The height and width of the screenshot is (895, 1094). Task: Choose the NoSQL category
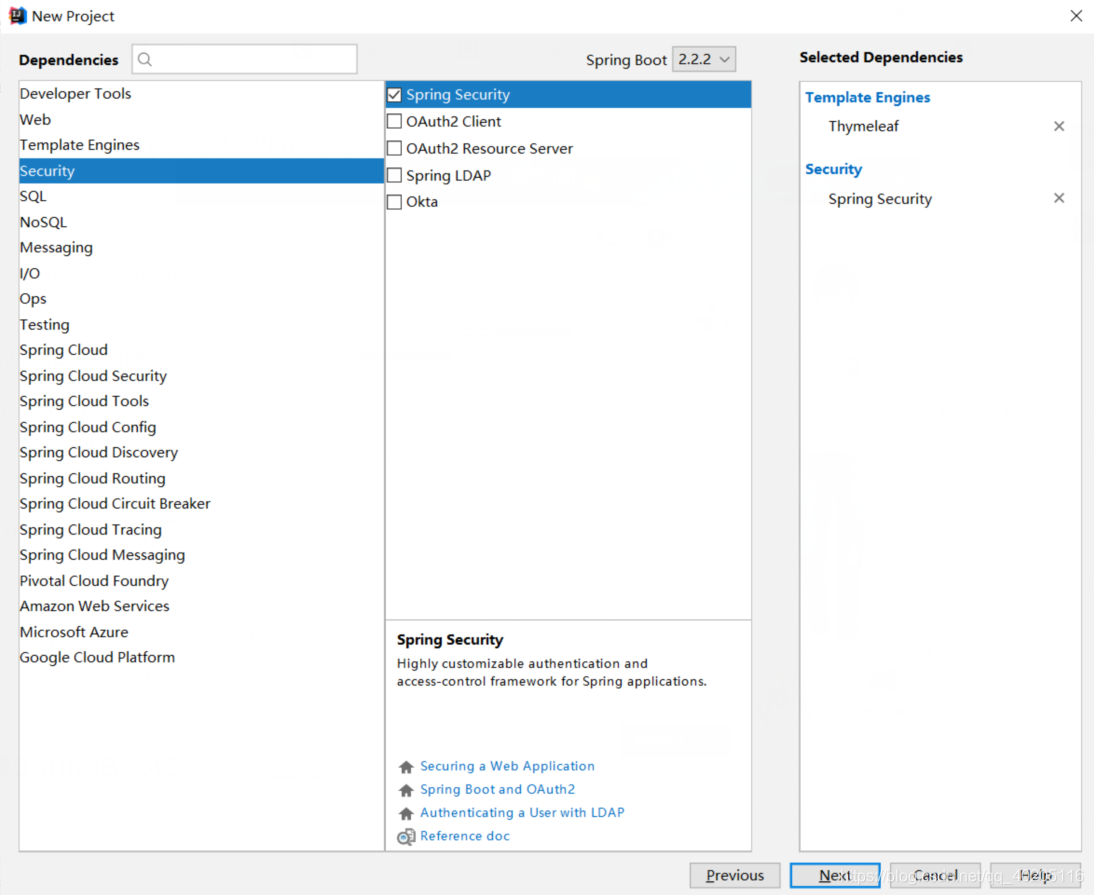pos(201,222)
